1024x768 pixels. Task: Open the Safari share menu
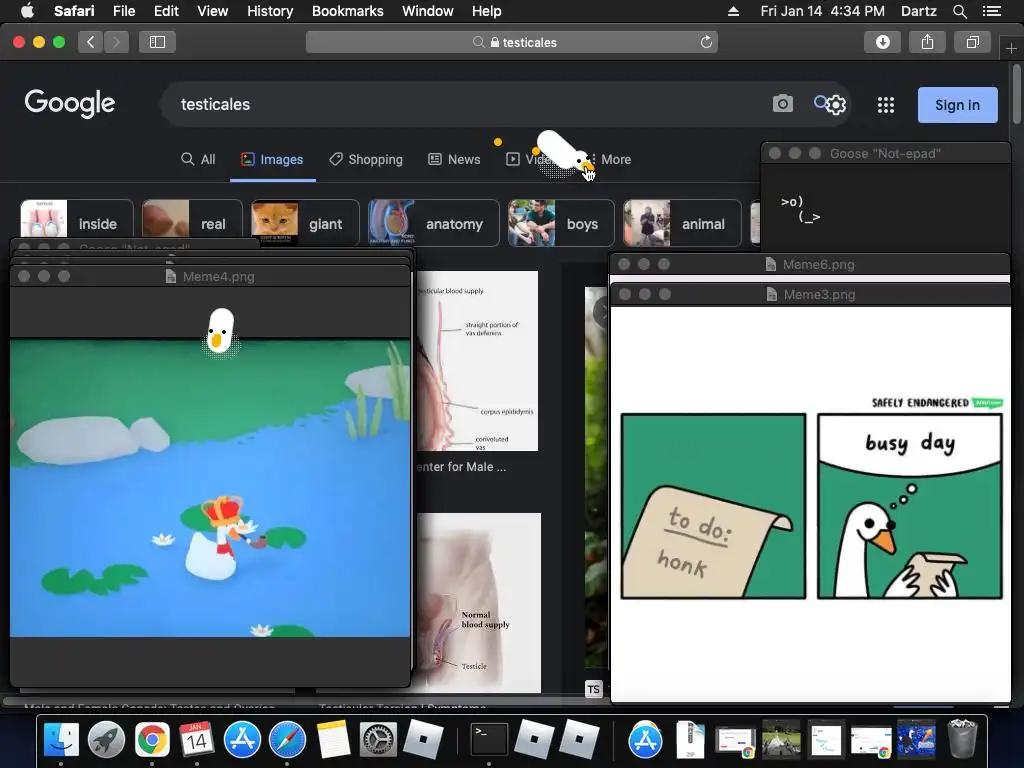927,42
